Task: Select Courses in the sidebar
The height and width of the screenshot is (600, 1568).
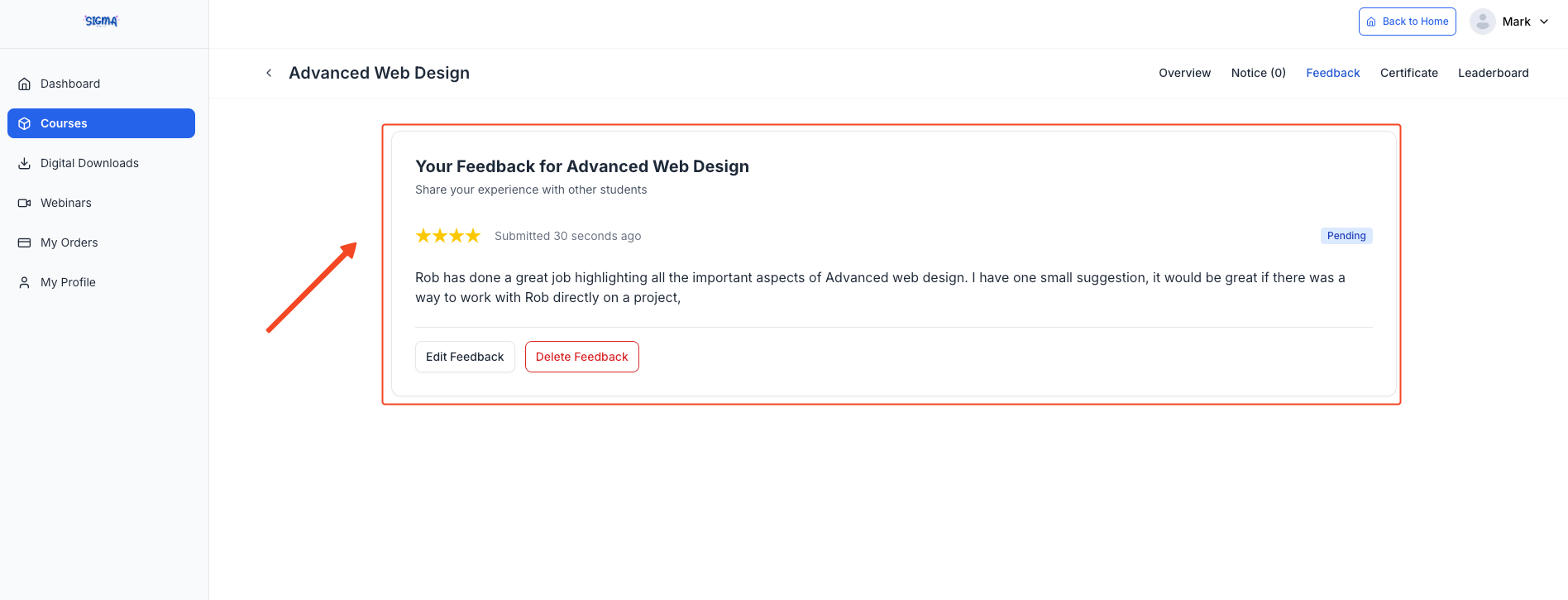Action: pyautogui.click(x=101, y=123)
